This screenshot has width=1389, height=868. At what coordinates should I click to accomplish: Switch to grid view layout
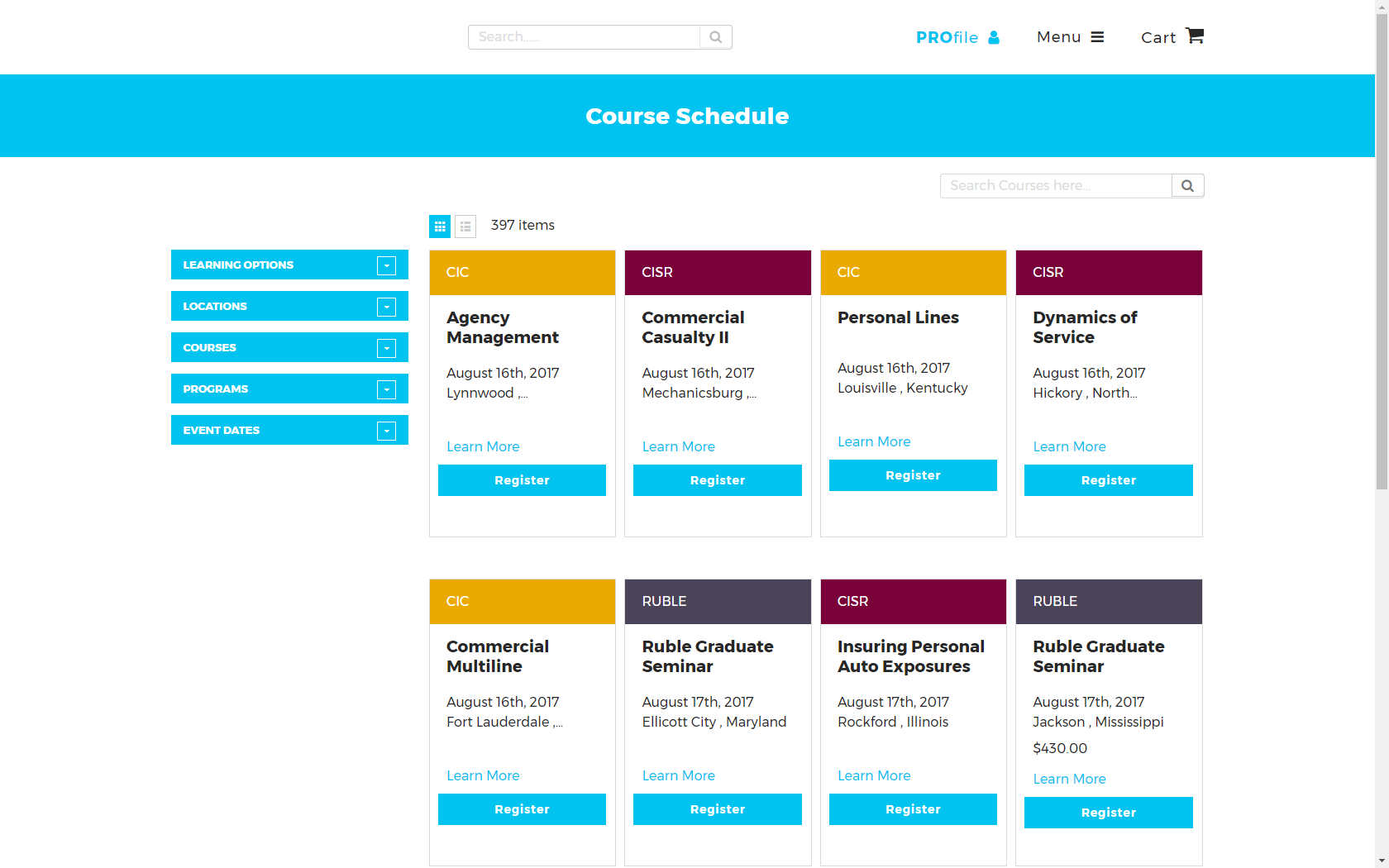tap(440, 226)
